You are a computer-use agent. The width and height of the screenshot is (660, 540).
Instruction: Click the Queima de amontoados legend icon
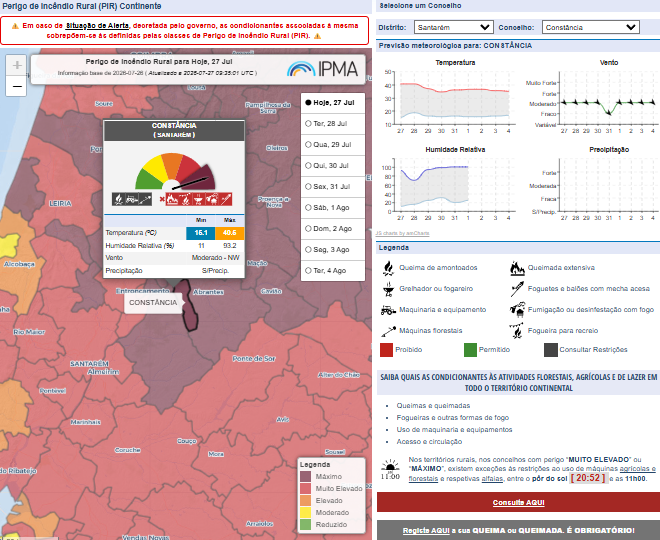coord(389,268)
